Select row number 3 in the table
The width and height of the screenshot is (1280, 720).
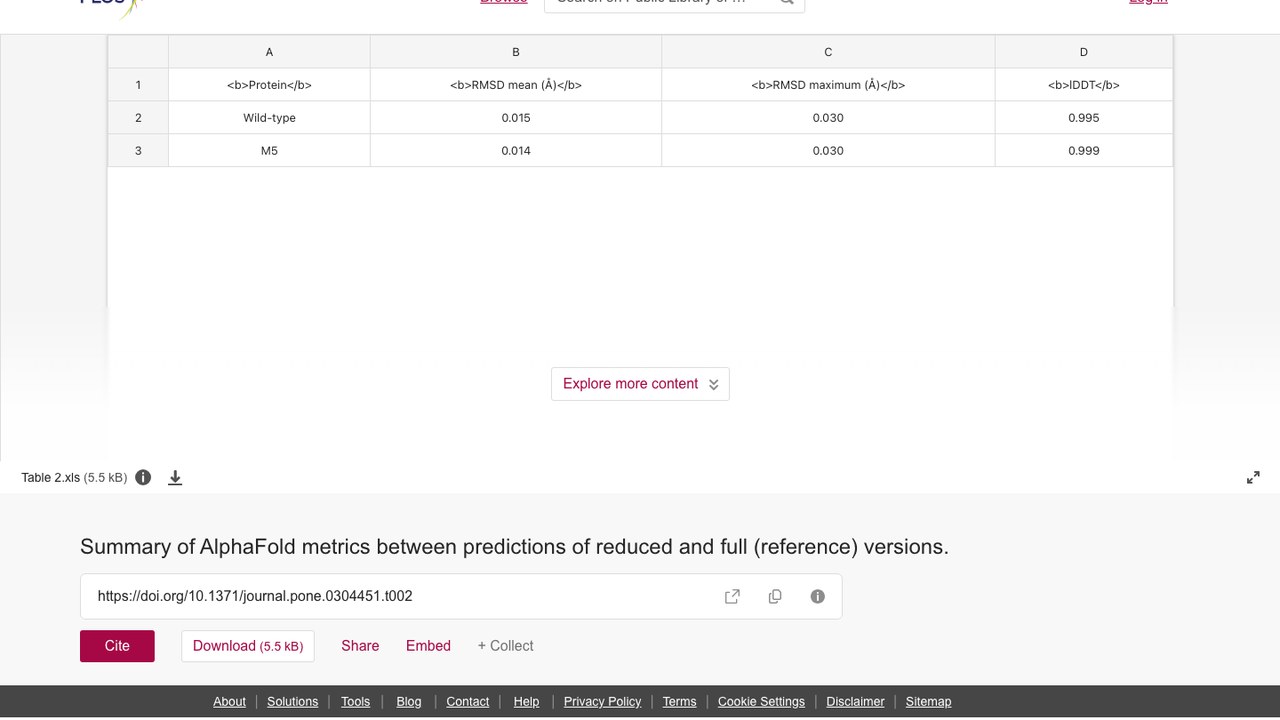coord(138,151)
